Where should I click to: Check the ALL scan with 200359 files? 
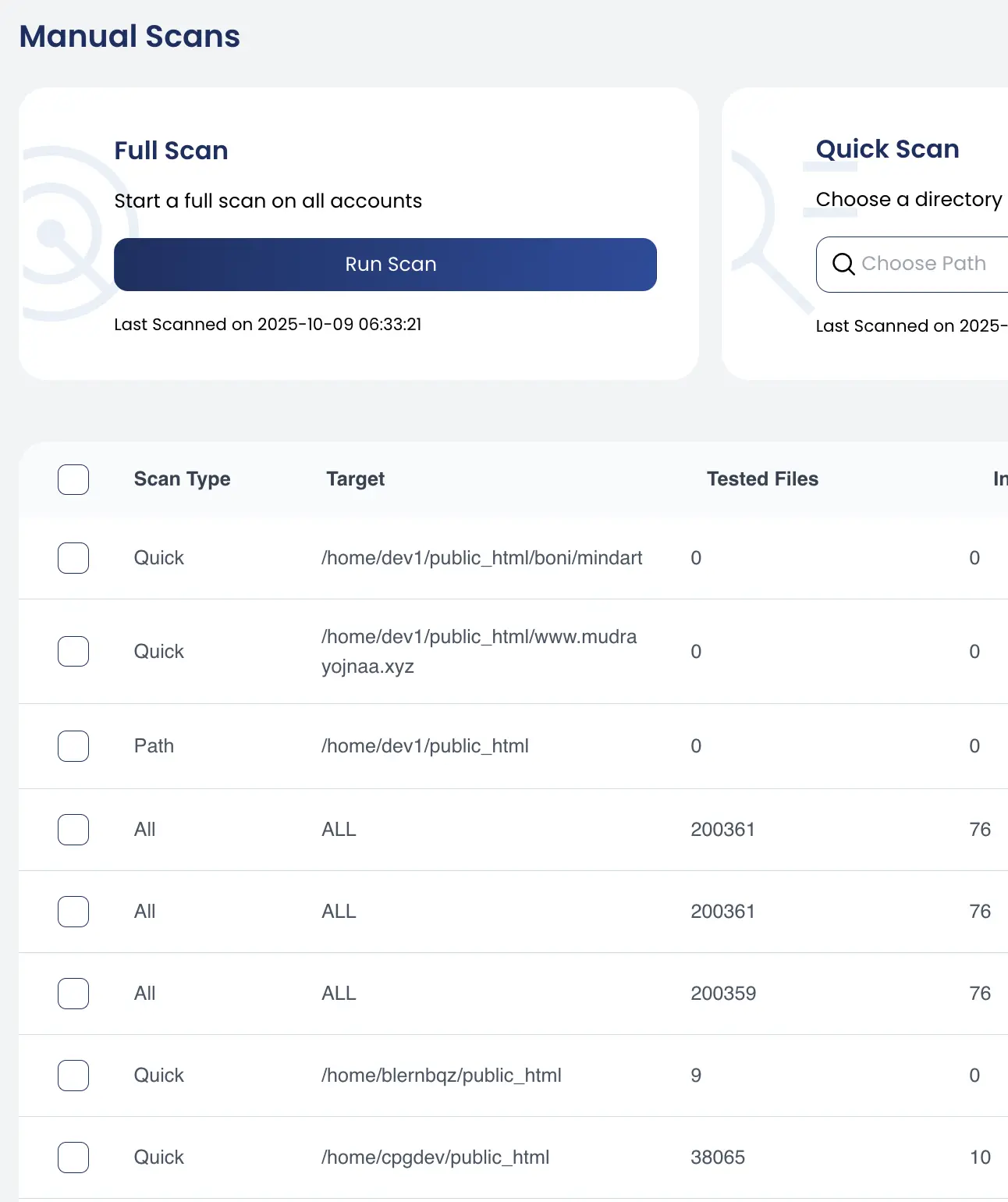73,994
